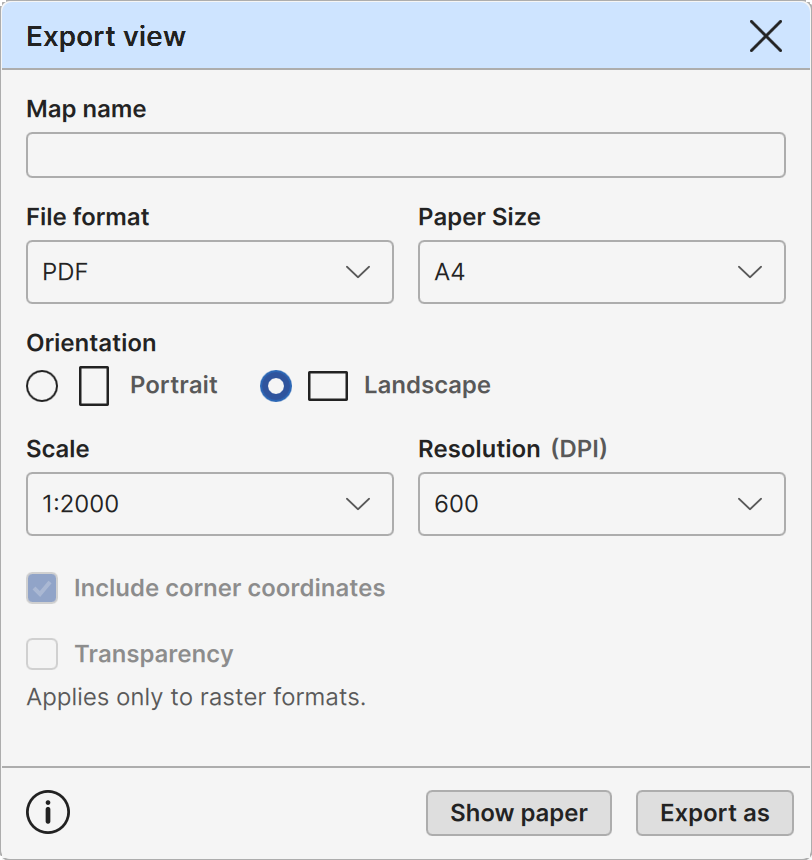Enable the Transparency checkbox
Image resolution: width=812 pixels, height=860 pixels.
pos(42,654)
